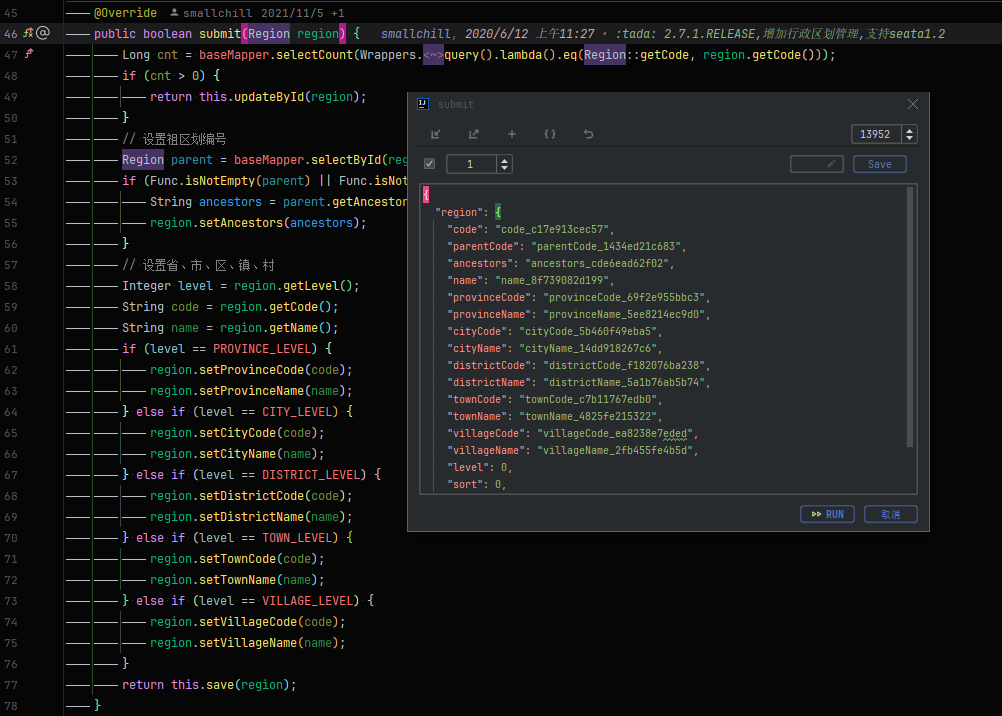Click the name field with pencil icon
1002x716 pixels.
(817, 164)
